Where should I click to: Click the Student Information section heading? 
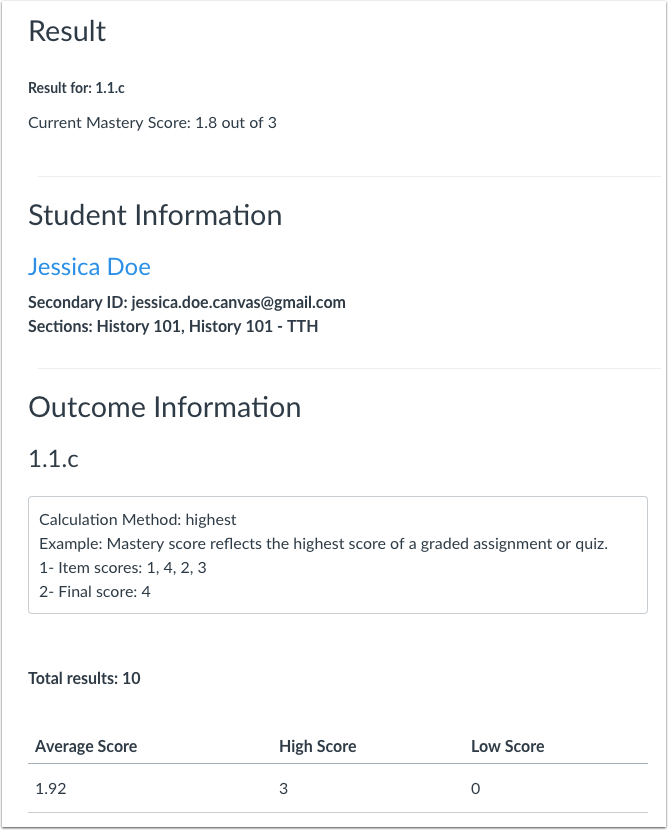click(x=156, y=215)
